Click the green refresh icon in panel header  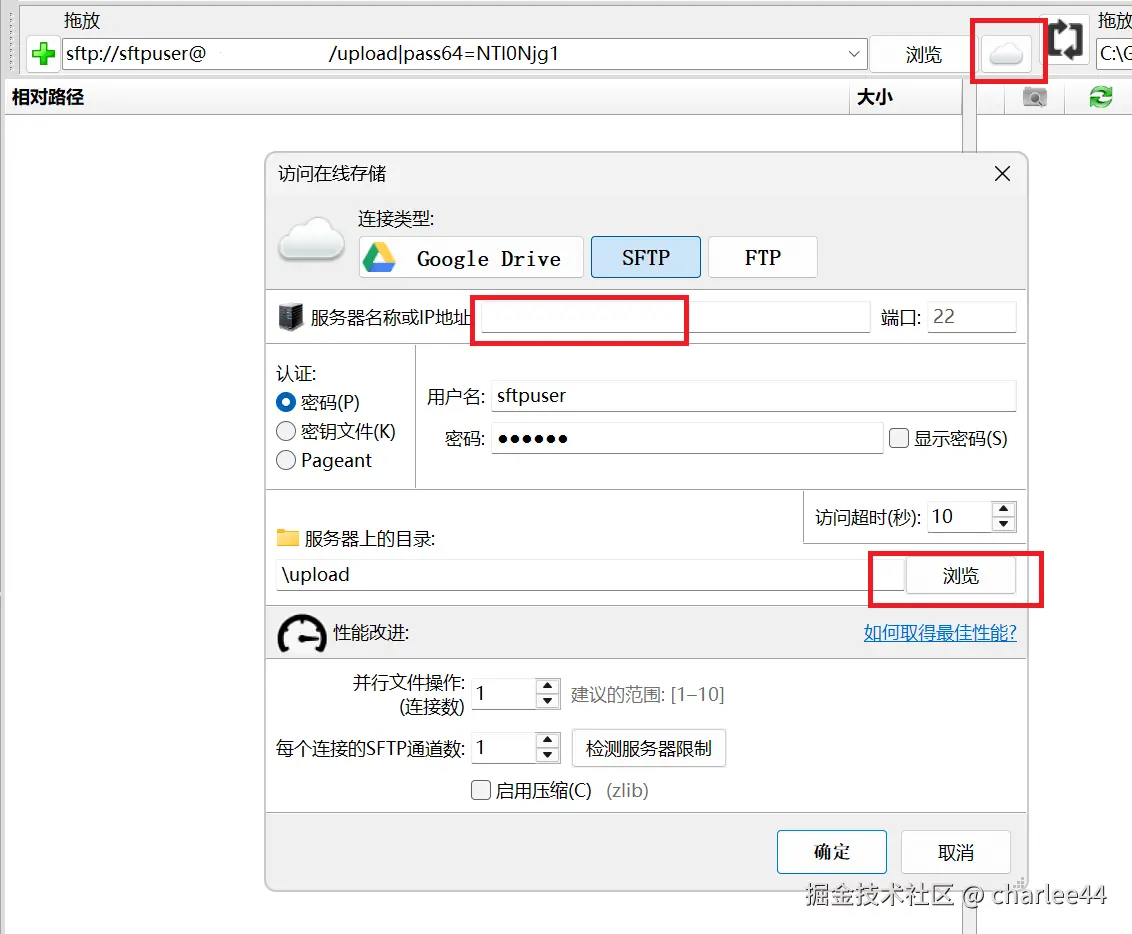(x=1100, y=97)
